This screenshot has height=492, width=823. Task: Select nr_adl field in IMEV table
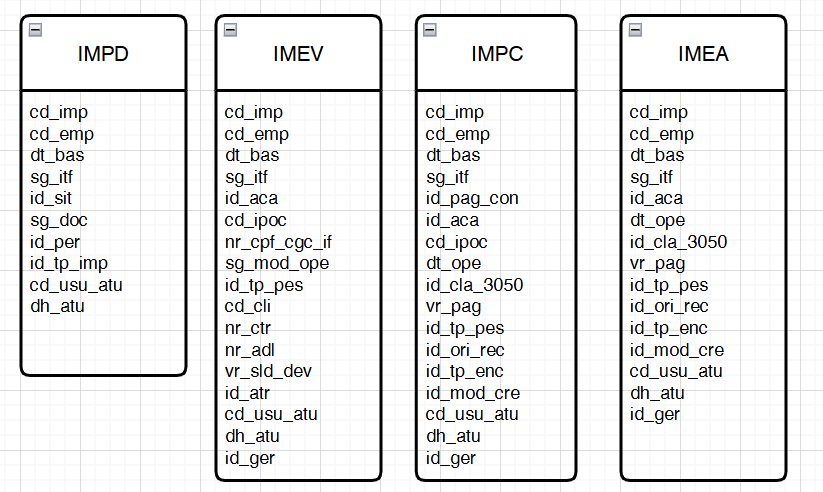click(x=249, y=350)
